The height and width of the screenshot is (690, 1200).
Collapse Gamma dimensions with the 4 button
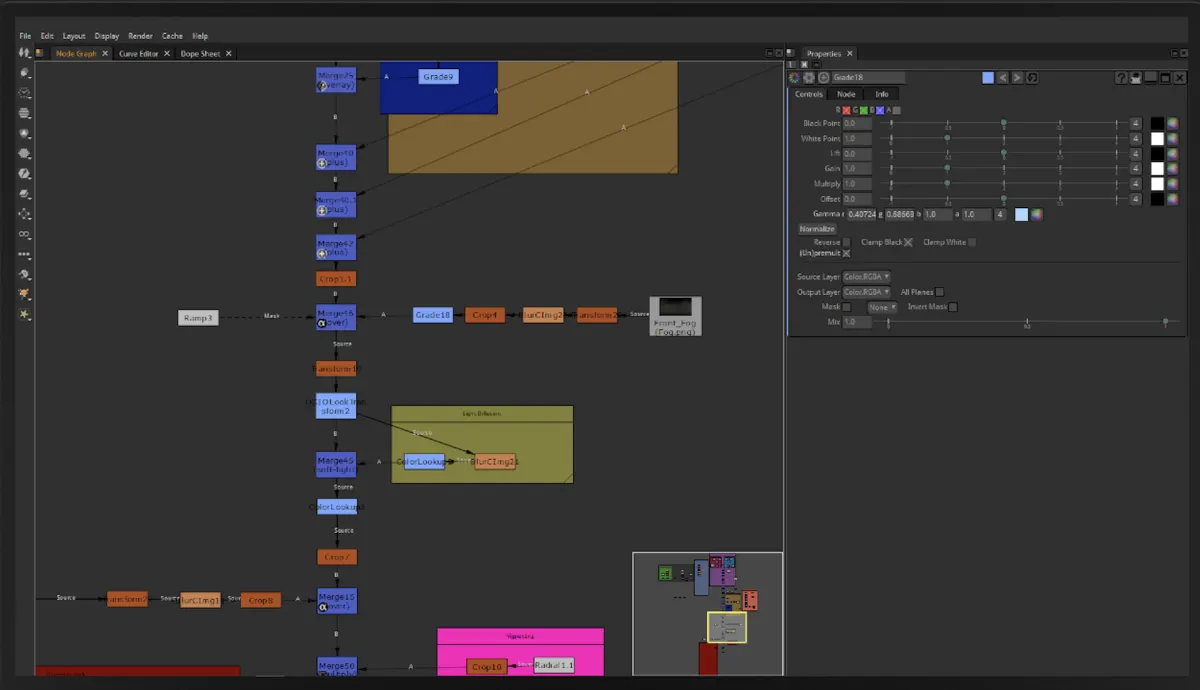click(1000, 214)
